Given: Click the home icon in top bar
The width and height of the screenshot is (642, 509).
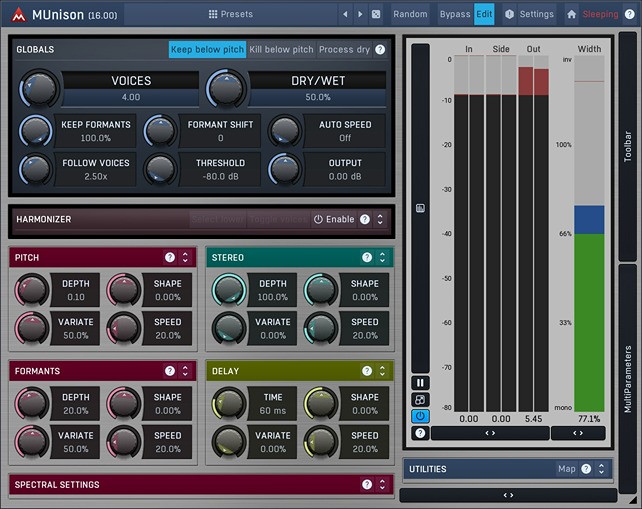Looking at the screenshot, I should 571,14.
